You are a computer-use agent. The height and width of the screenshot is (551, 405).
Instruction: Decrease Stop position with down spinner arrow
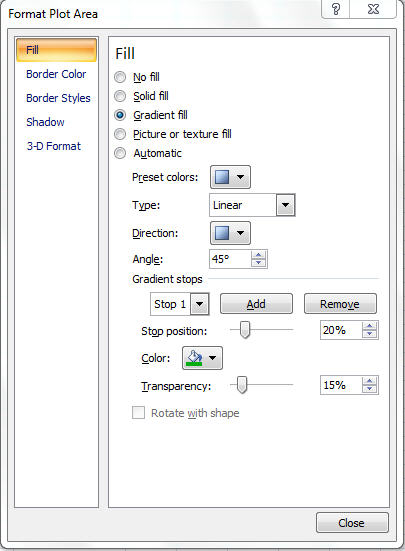coord(370,334)
